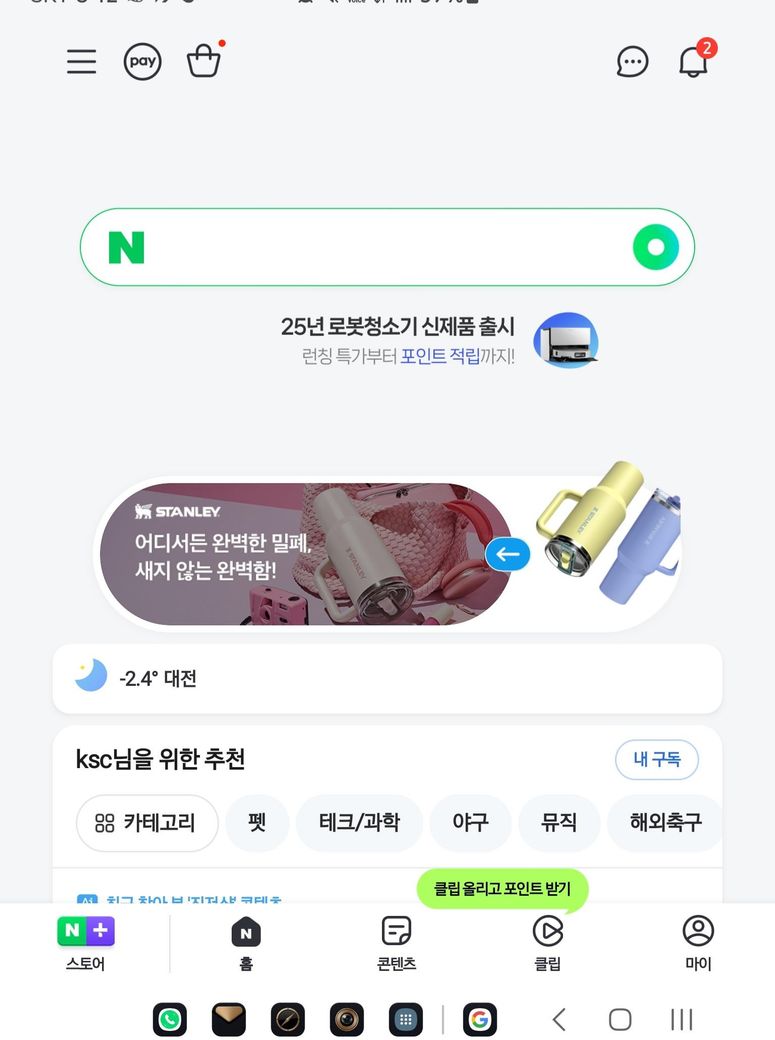Open the 마이 profile tab
The height and width of the screenshot is (1040, 775).
(698, 944)
